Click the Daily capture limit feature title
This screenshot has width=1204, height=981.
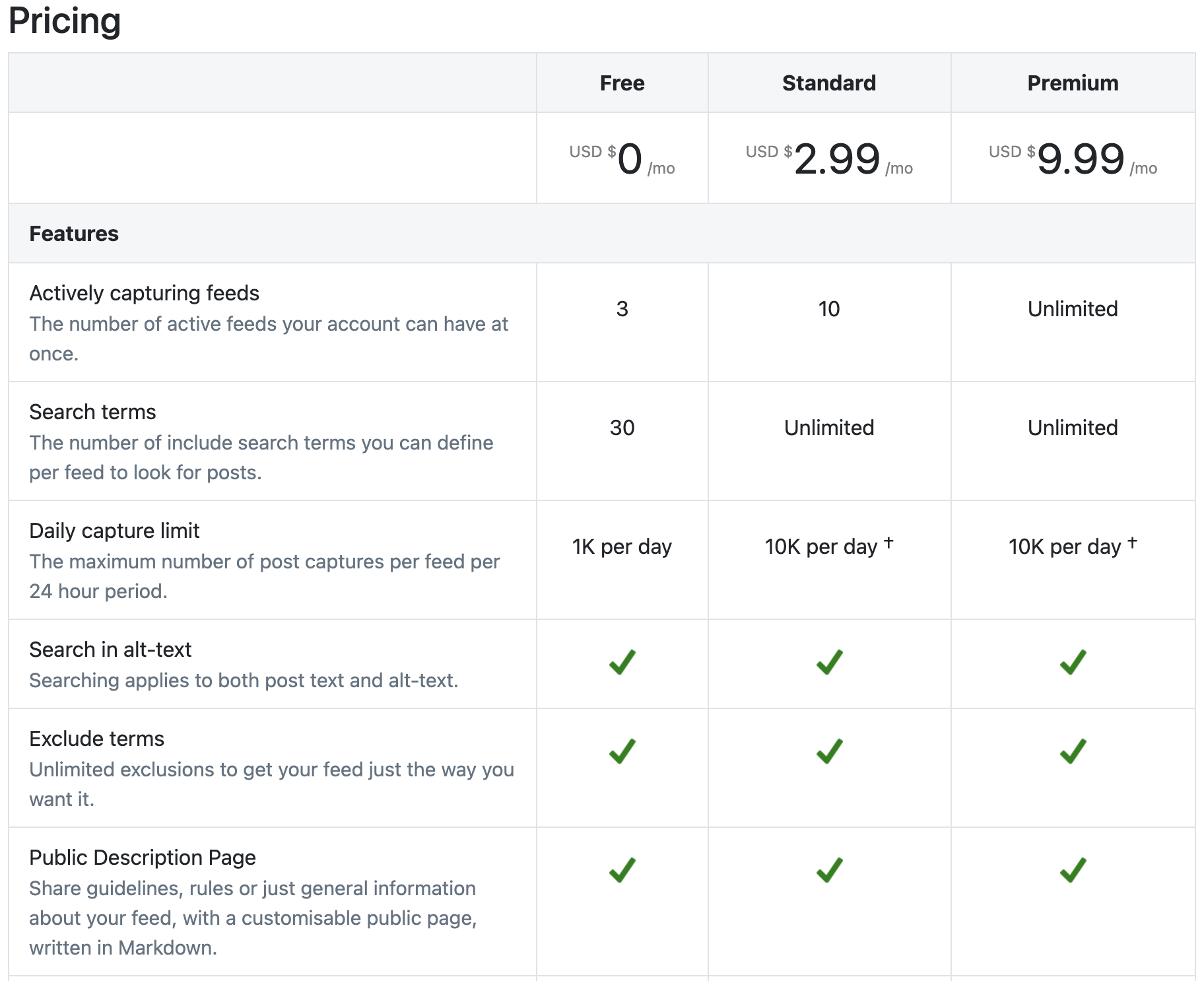coord(114,531)
